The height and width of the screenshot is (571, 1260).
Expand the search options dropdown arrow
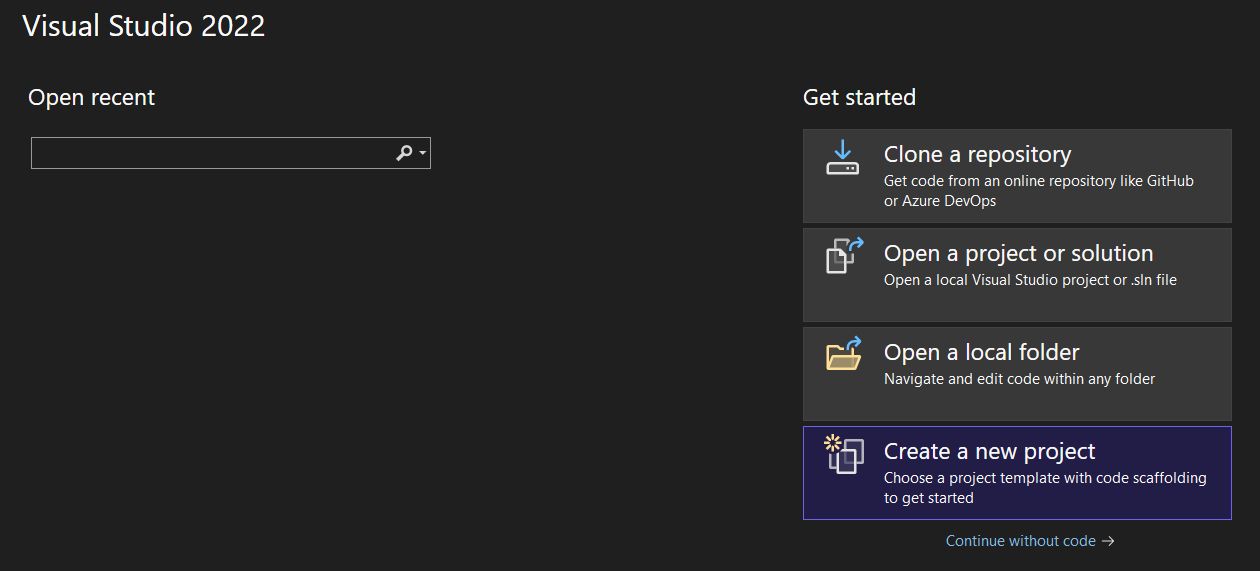[x=423, y=154]
